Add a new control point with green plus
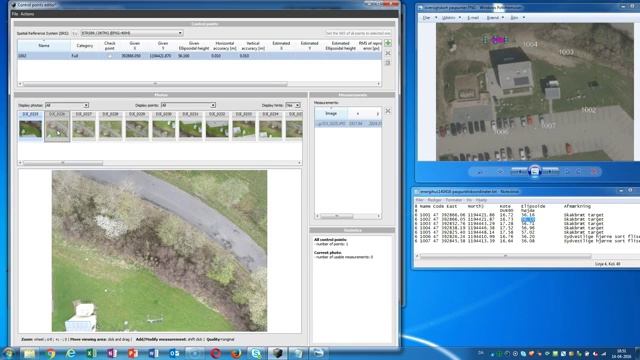The image size is (640, 360). (x=388, y=43)
